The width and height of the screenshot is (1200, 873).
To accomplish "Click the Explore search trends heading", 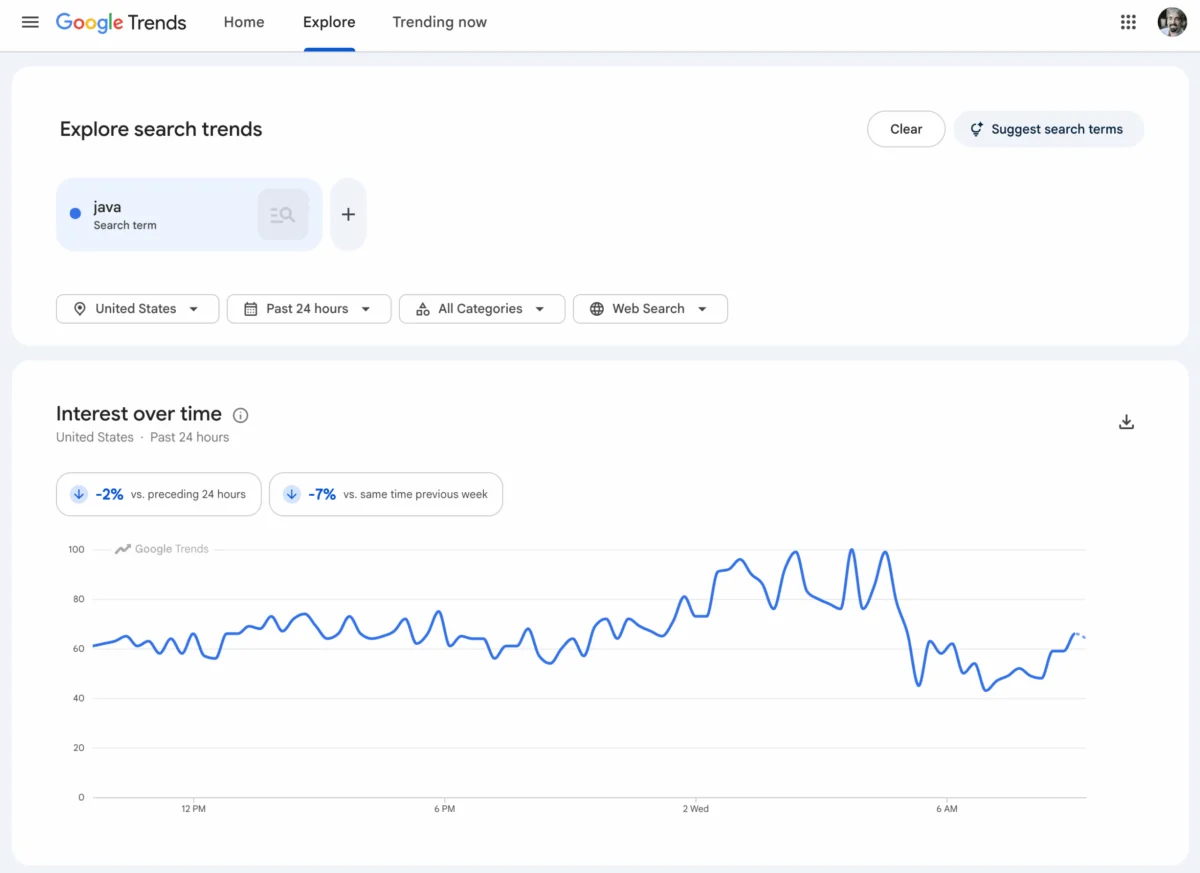I will (161, 129).
